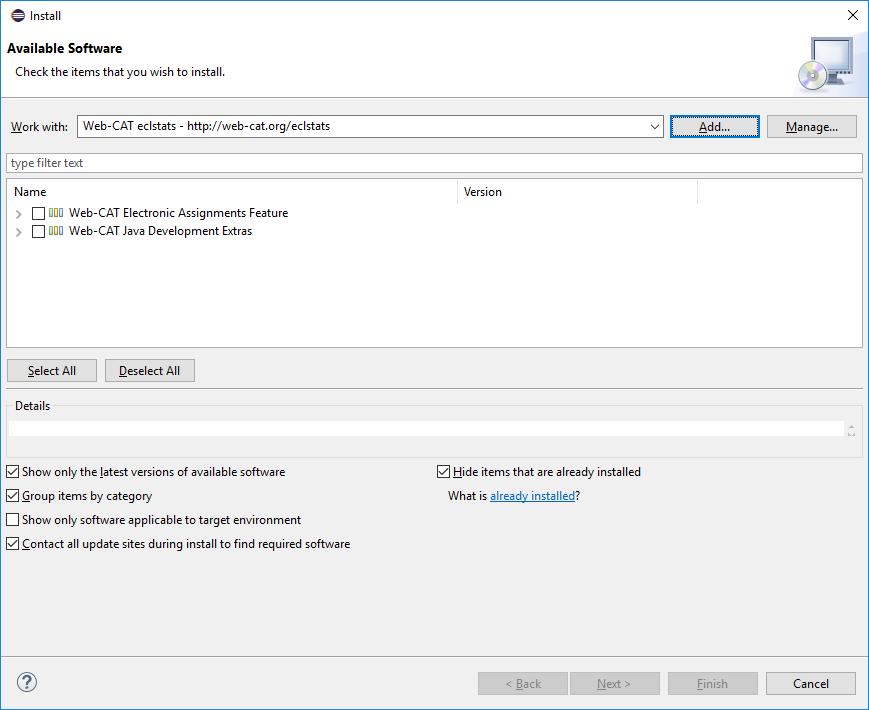
Task: Click the Details pane scroll-up arrow
Action: [851, 424]
